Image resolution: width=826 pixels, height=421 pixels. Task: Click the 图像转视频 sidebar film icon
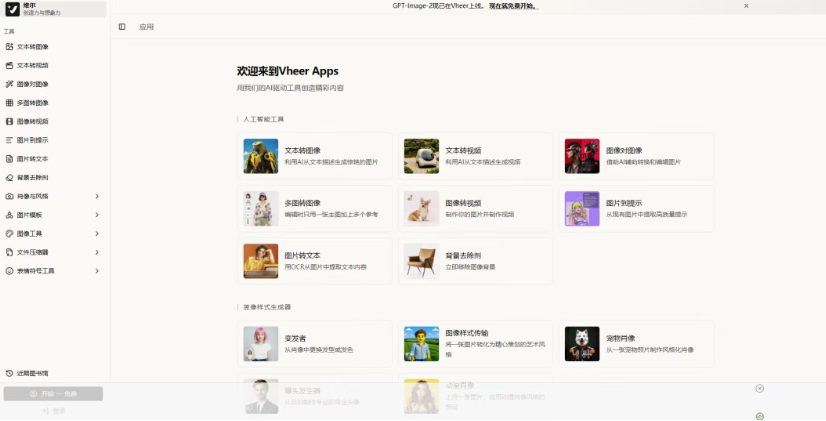[9, 121]
